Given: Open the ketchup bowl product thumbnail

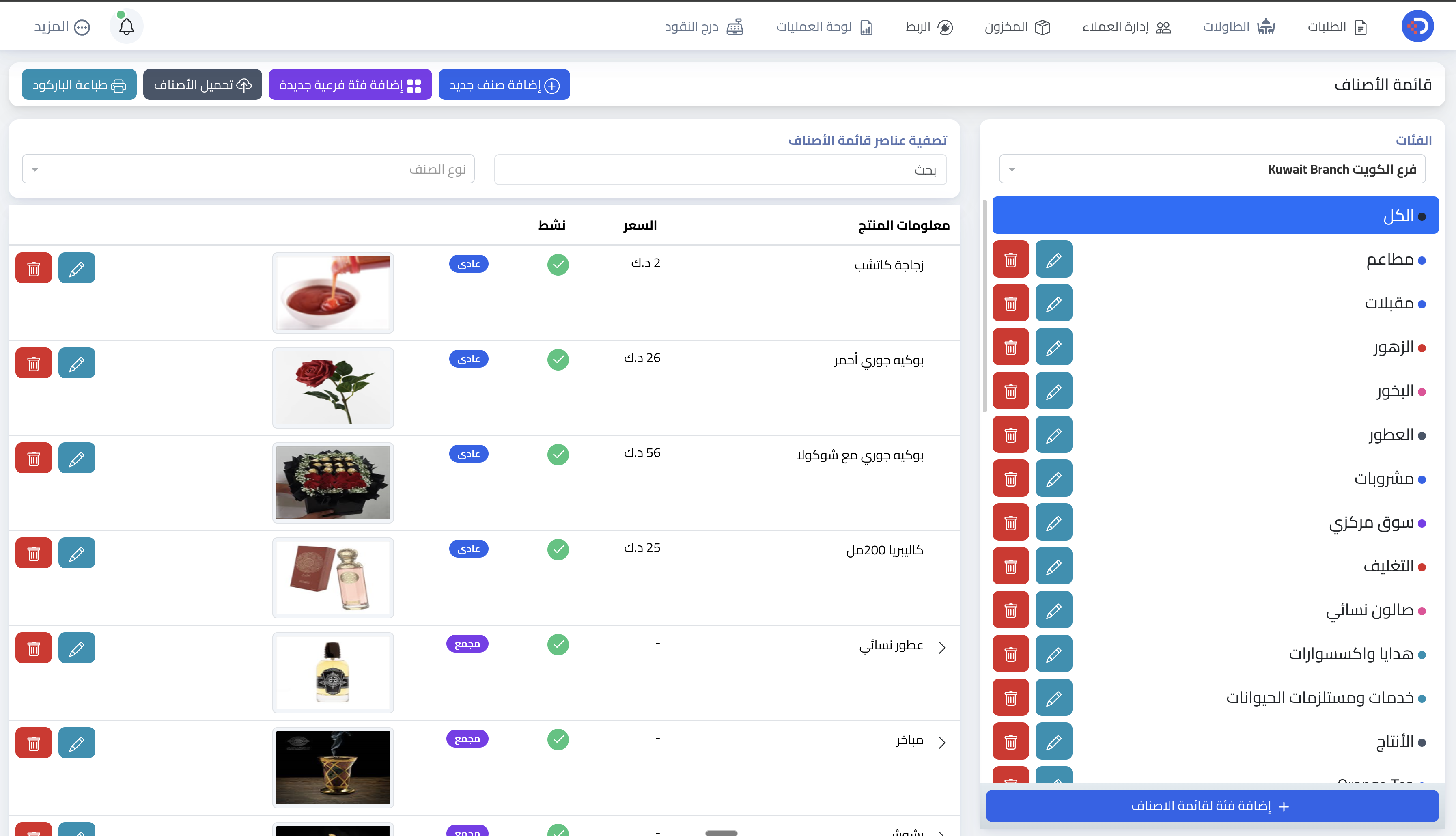Looking at the screenshot, I should 333,293.
